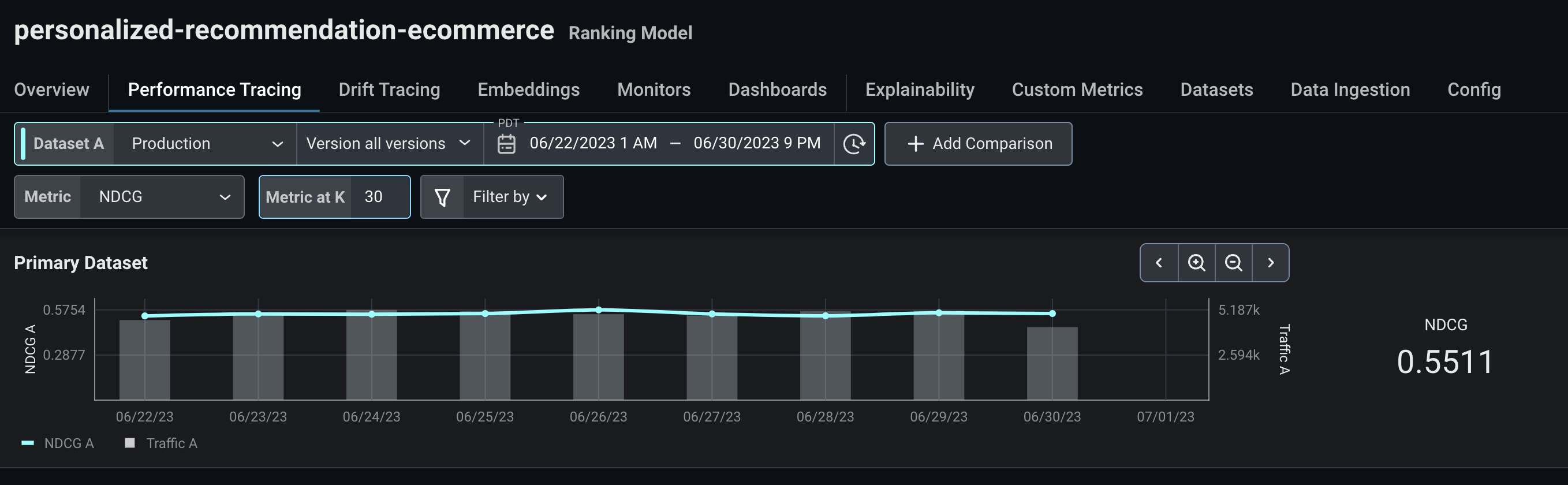Click the funnel filter icon
This screenshot has width=1568, height=485.
(443, 197)
